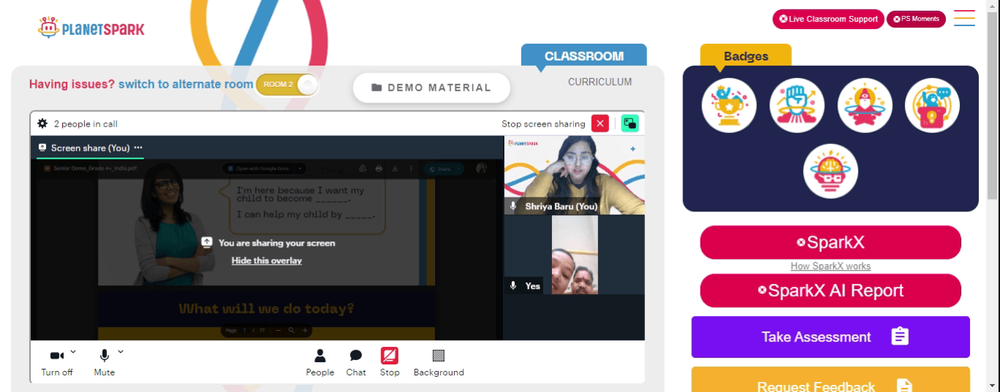Click Take Assessment
The width and height of the screenshot is (1000, 392).
point(830,337)
